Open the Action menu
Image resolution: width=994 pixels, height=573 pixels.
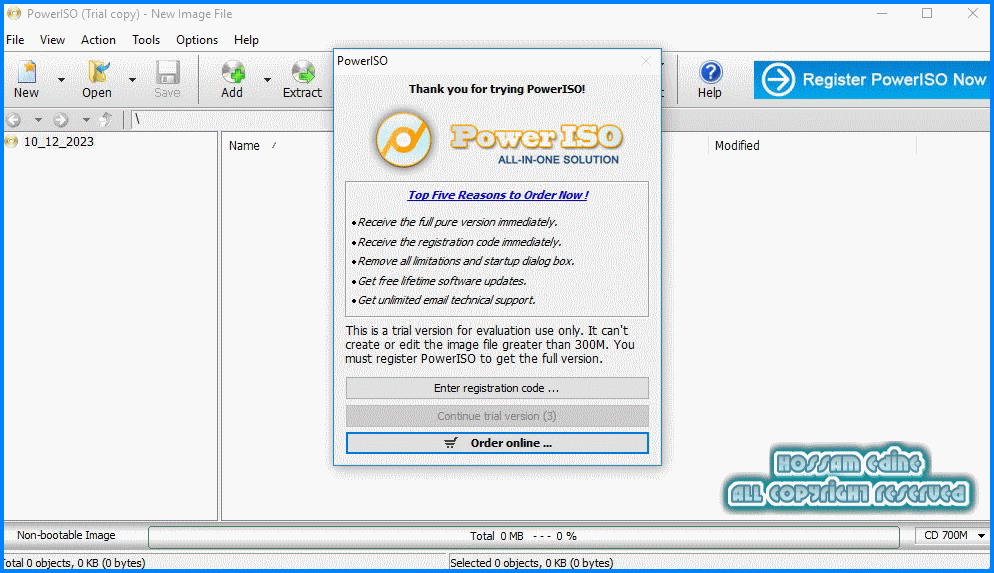tap(98, 40)
